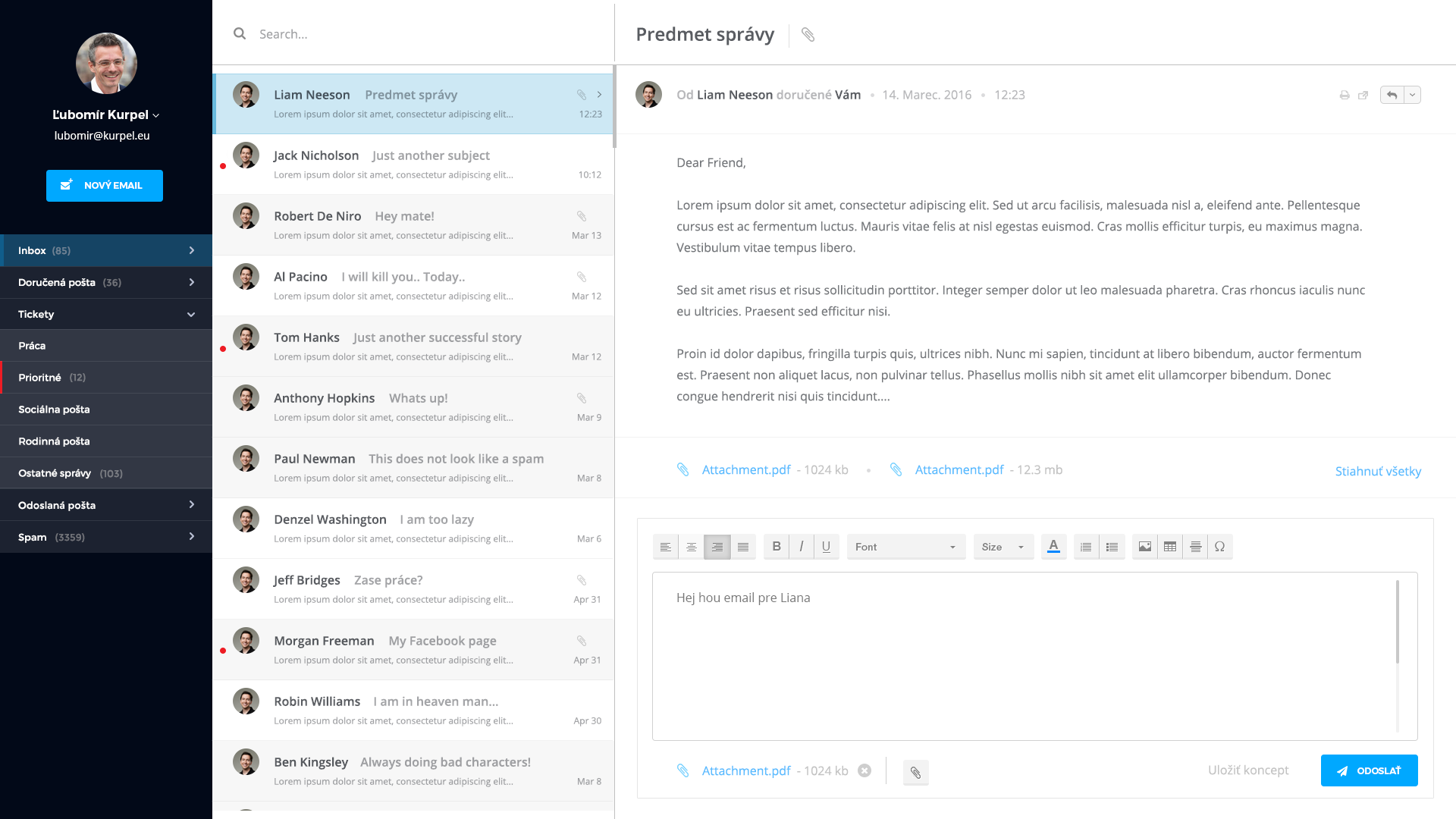Open email in new window icon

[1363, 96]
